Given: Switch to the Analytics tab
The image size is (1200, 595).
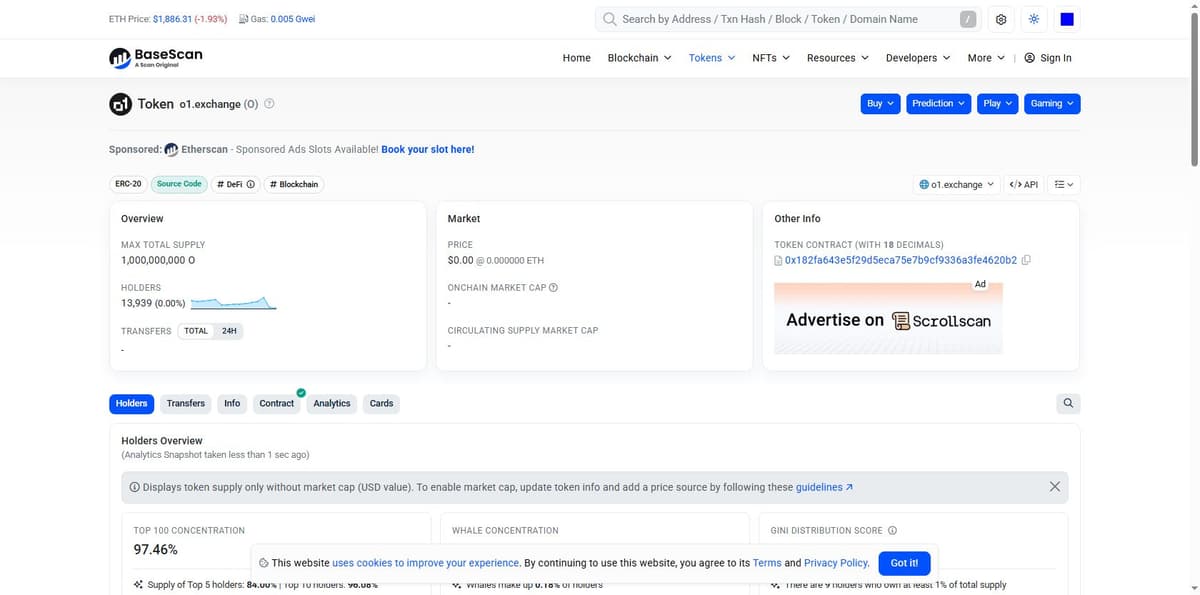Looking at the screenshot, I should click(x=332, y=403).
